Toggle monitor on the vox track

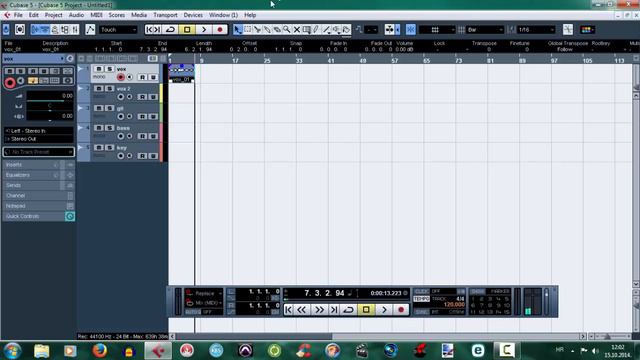[130, 77]
